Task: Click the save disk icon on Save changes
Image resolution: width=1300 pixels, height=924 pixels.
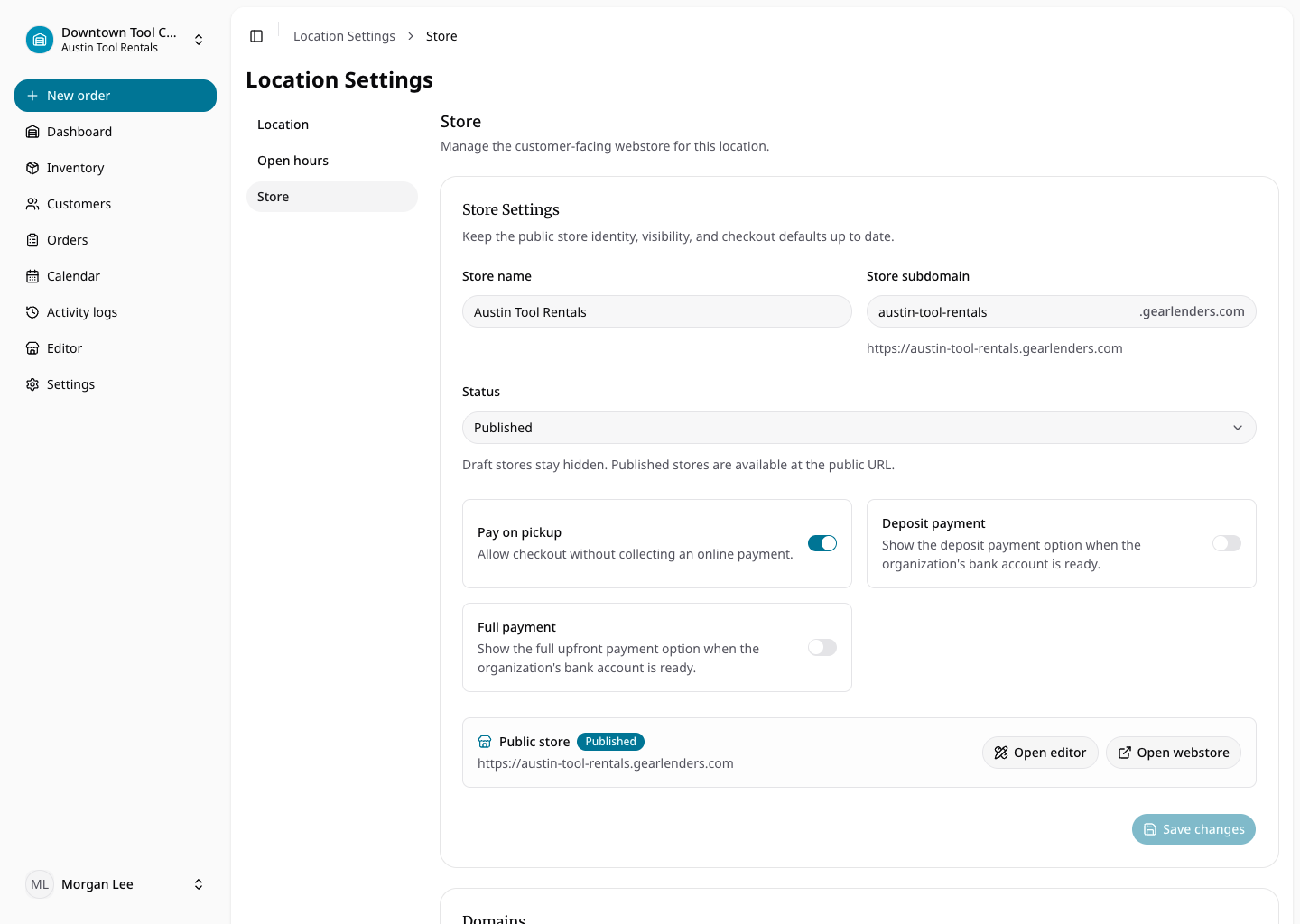Action: [x=1150, y=829]
